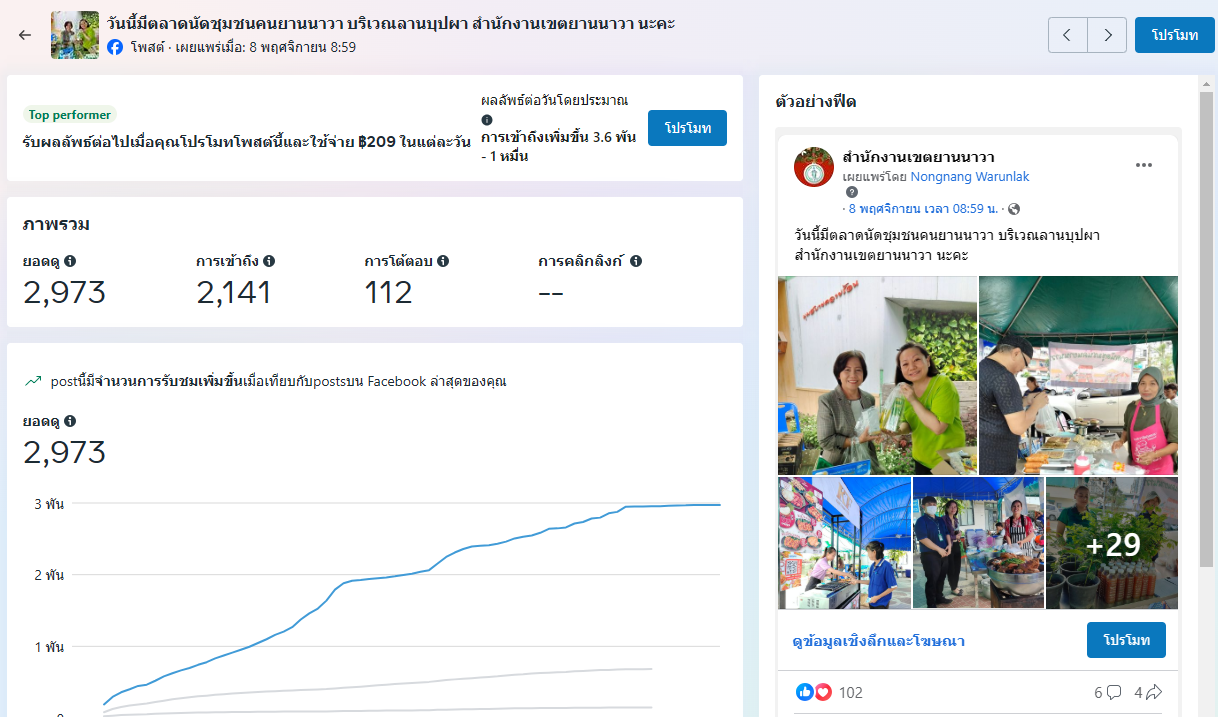Click โปรโมท button under feed preview
This screenshot has height=717, width=1218.
point(1126,640)
